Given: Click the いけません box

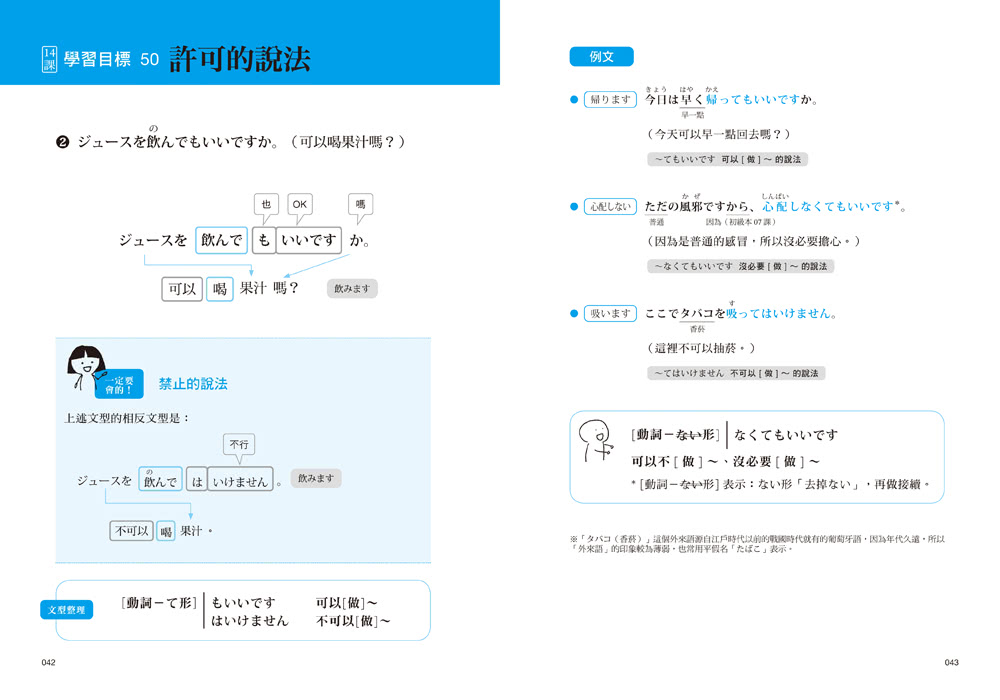Looking at the screenshot, I should pyautogui.click(x=241, y=482).
